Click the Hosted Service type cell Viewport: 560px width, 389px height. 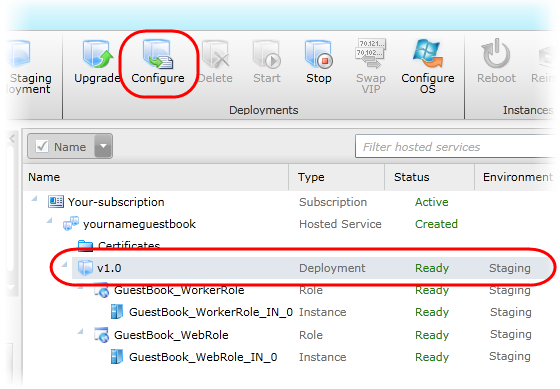click(340, 224)
